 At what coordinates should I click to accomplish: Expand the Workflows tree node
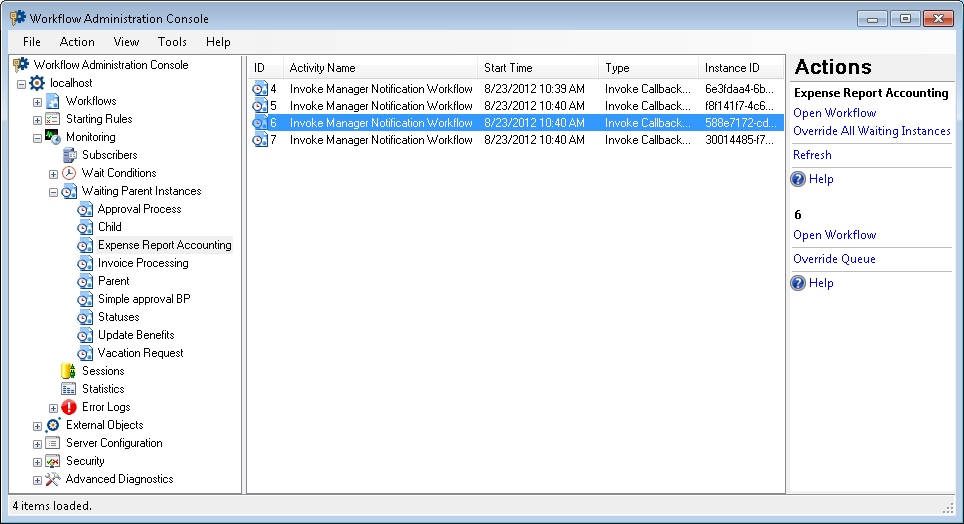(x=37, y=102)
